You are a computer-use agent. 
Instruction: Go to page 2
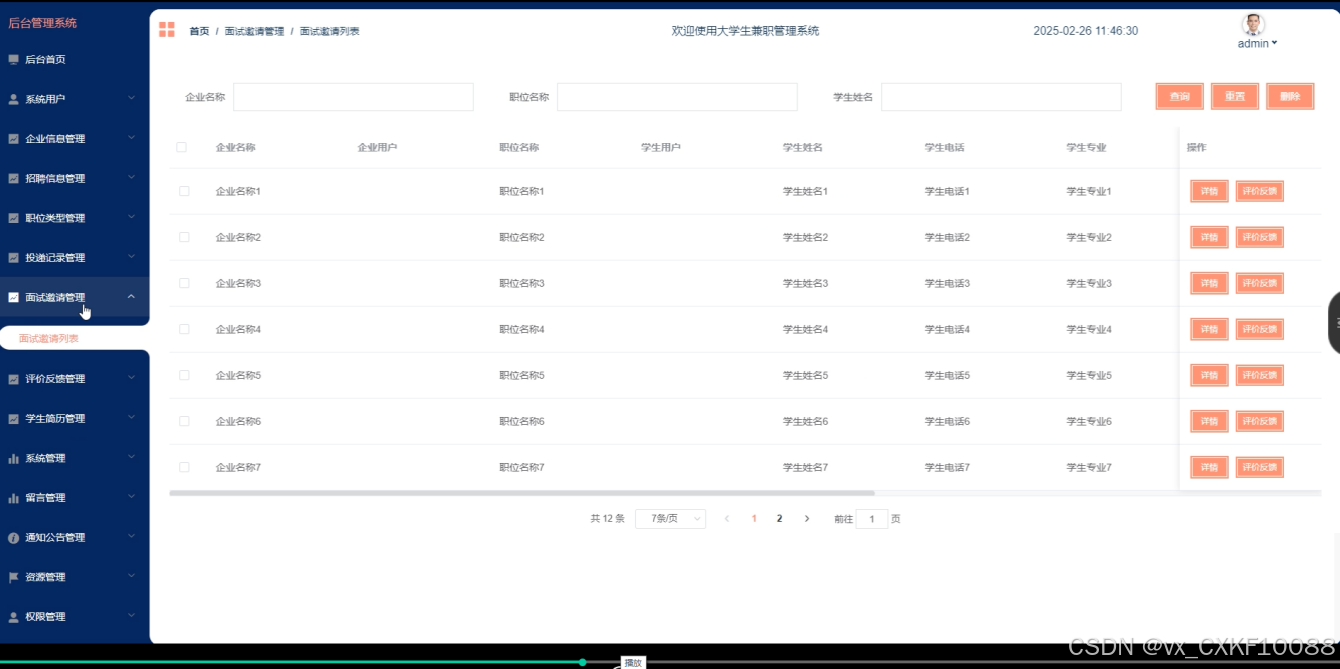click(779, 519)
